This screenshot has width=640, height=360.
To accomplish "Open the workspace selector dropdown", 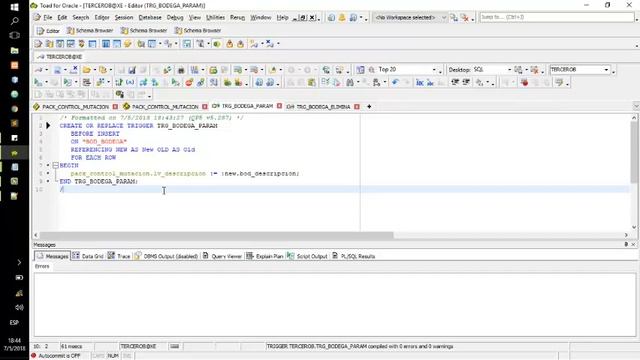I will tap(444, 18).
